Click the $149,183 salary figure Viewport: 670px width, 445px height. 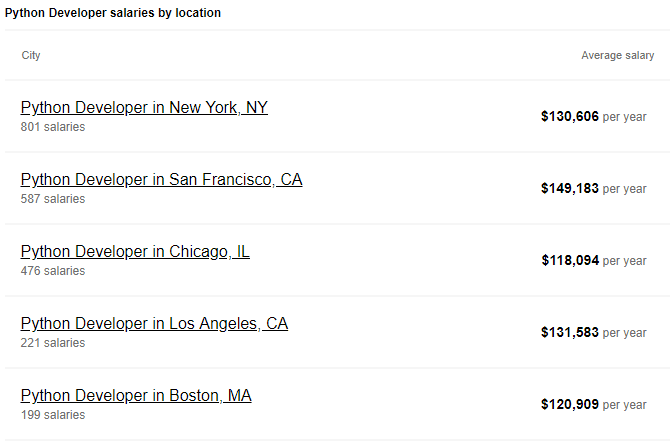570,189
